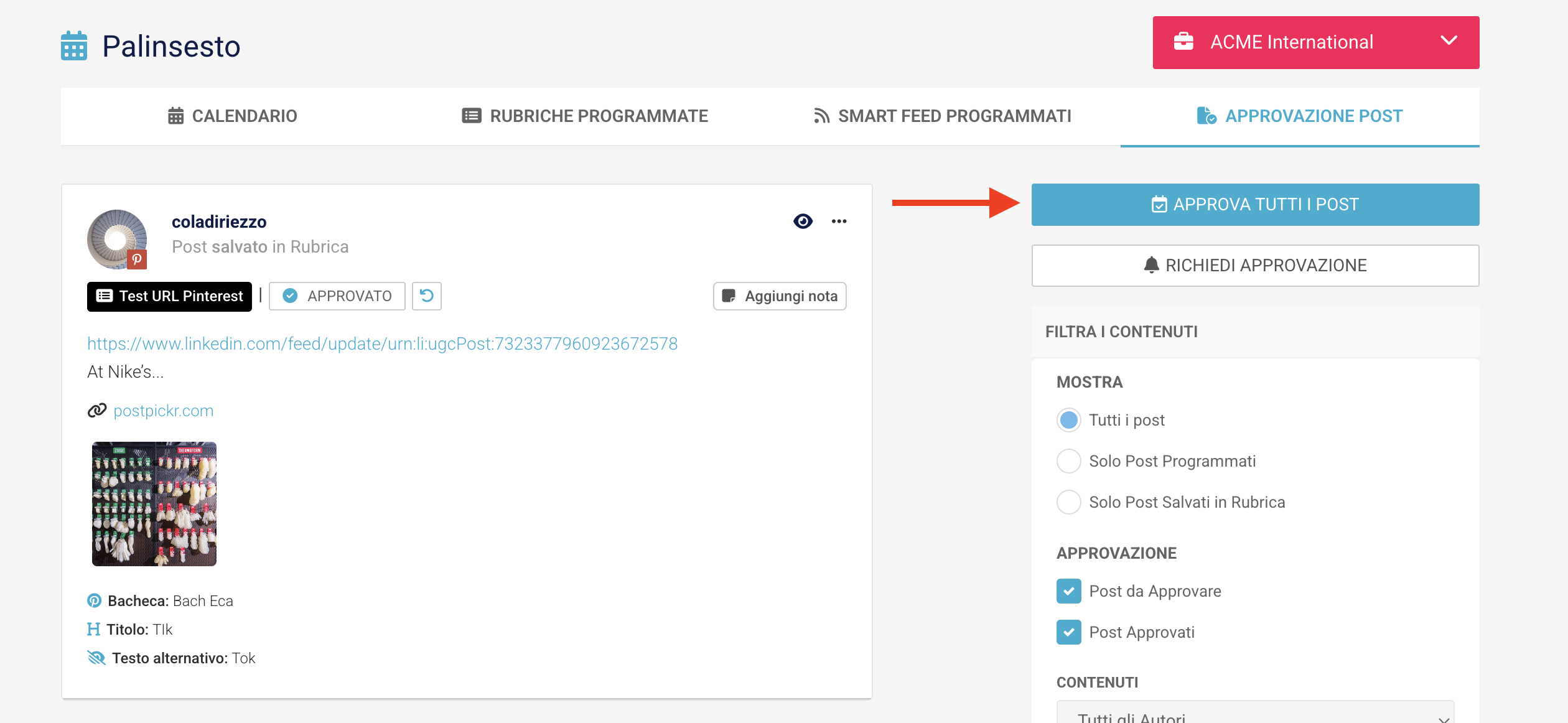Image resolution: width=1568 pixels, height=723 pixels.
Task: Uncheck Post da Approvare checkbox
Action: (x=1068, y=591)
